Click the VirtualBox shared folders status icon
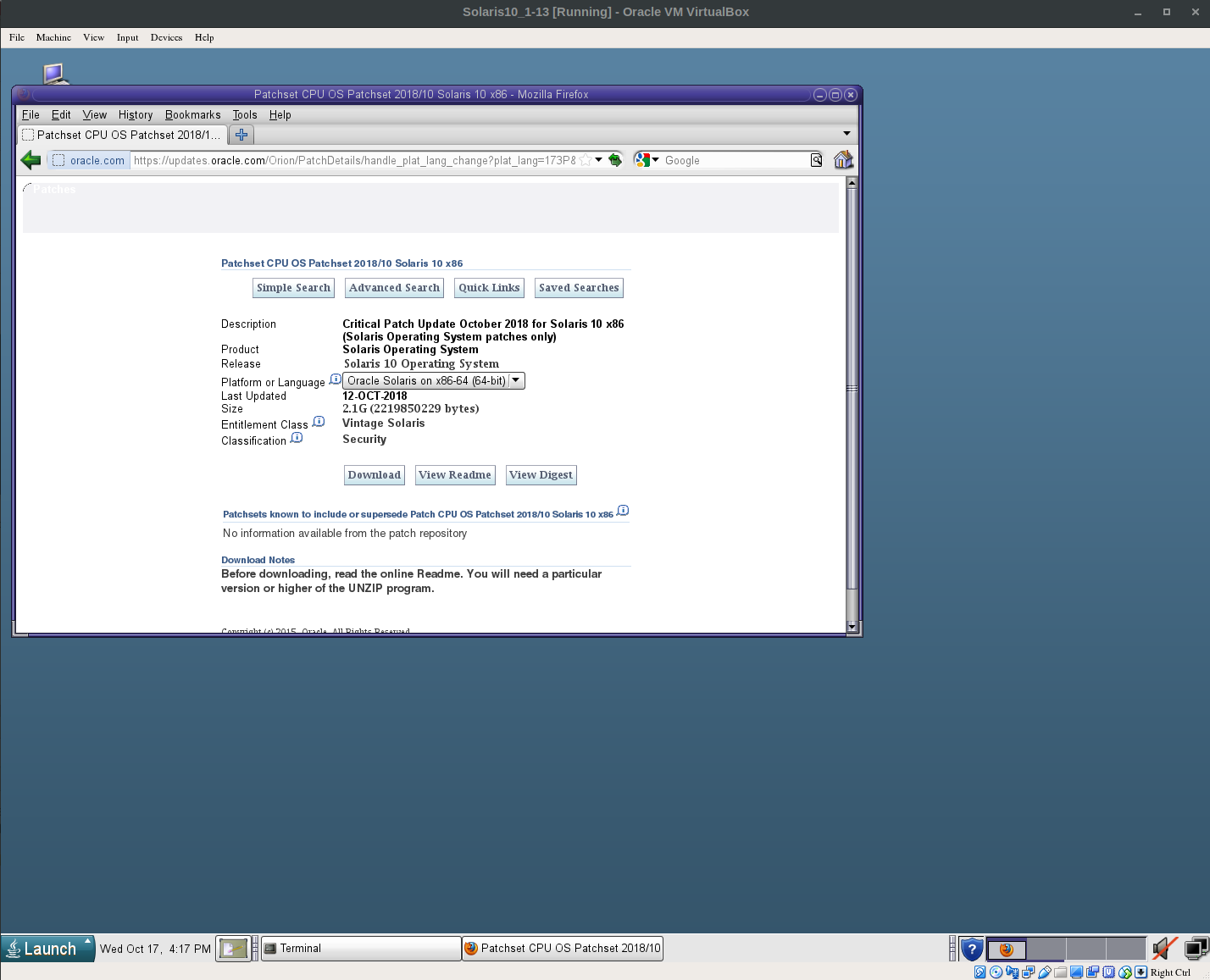This screenshot has height=980, width=1210. point(1060,972)
